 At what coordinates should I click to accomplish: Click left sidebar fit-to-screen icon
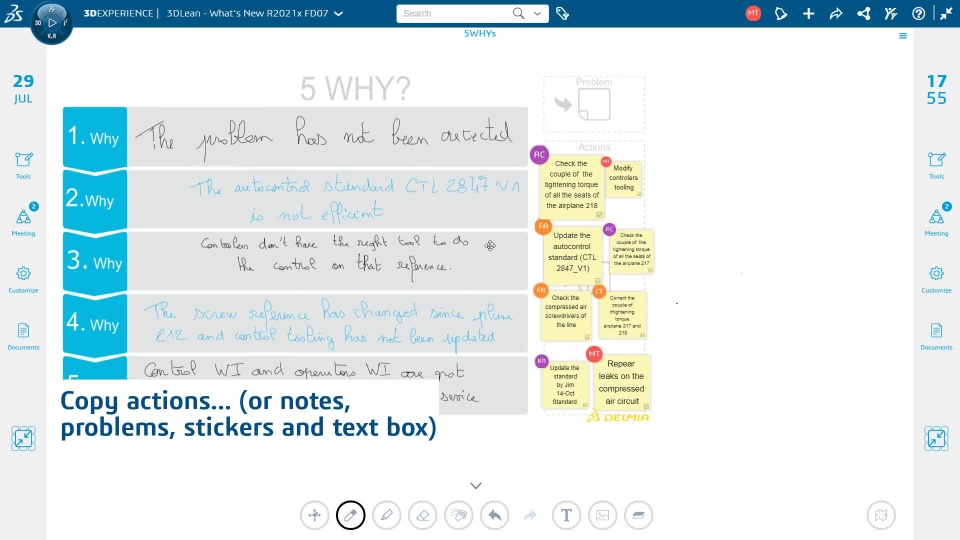point(23,438)
